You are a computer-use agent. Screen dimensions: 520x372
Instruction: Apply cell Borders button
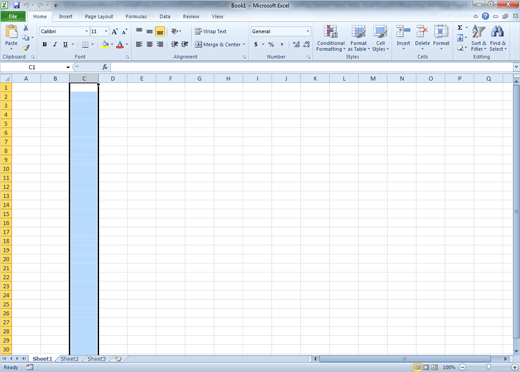pos(85,44)
